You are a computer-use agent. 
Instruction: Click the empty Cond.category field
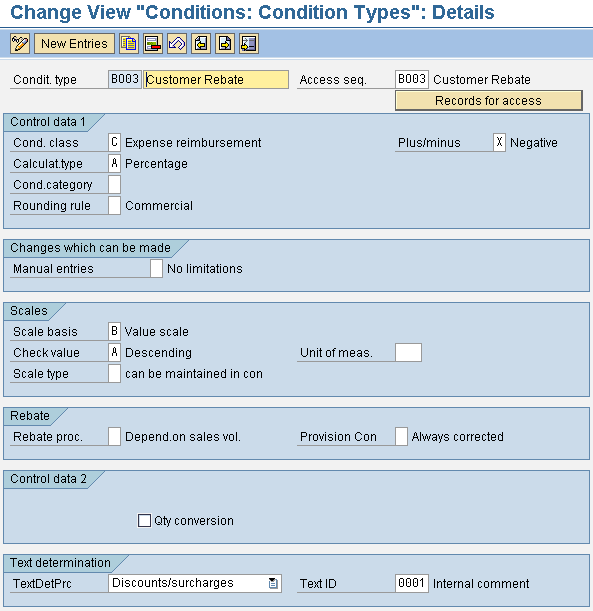point(114,184)
